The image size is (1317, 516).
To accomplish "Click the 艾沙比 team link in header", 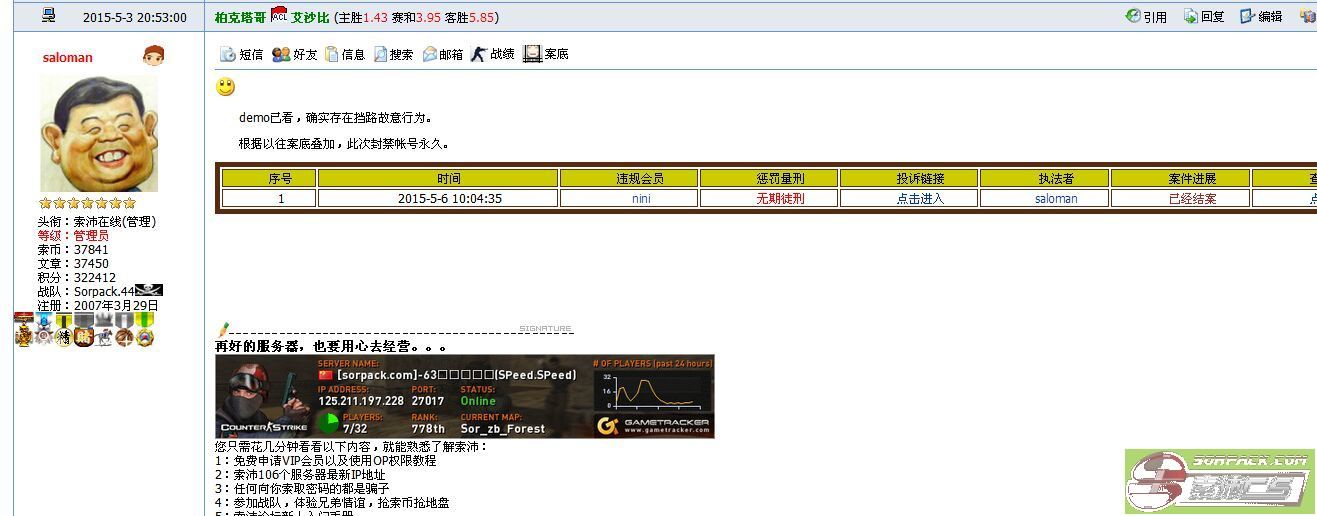I will (310, 17).
